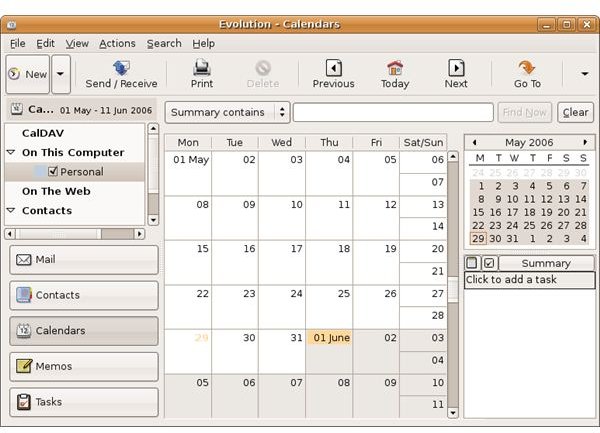Click the Sat/Sun column header

(423, 142)
